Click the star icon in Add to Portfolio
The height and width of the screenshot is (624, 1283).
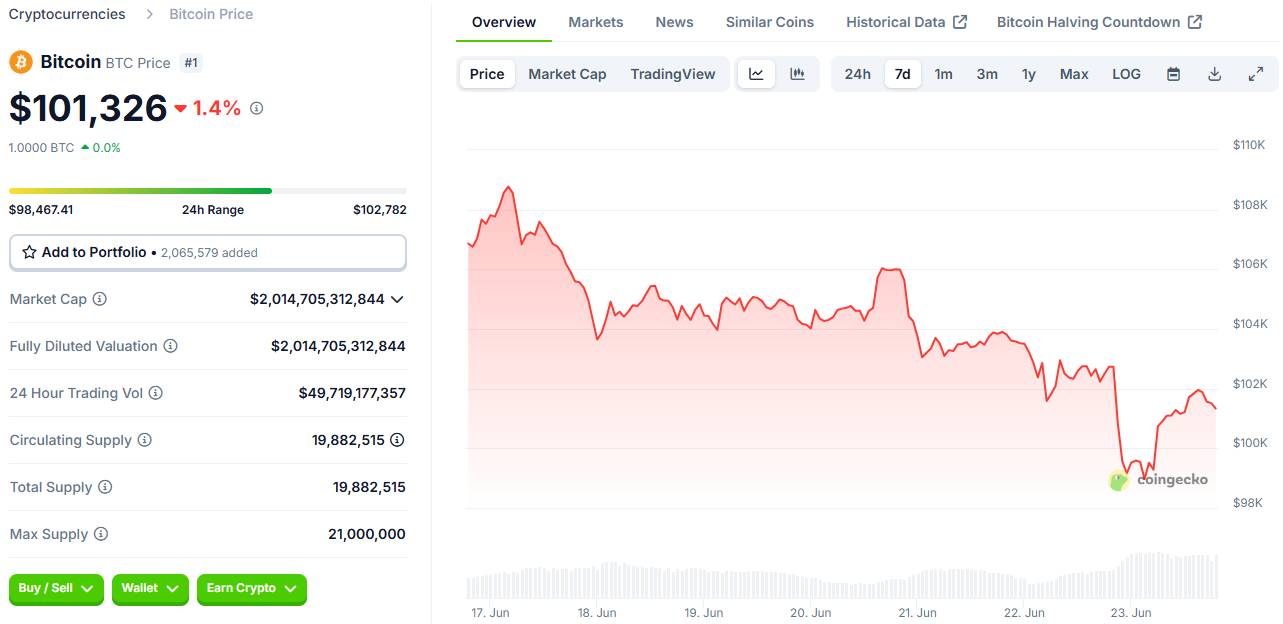point(29,252)
